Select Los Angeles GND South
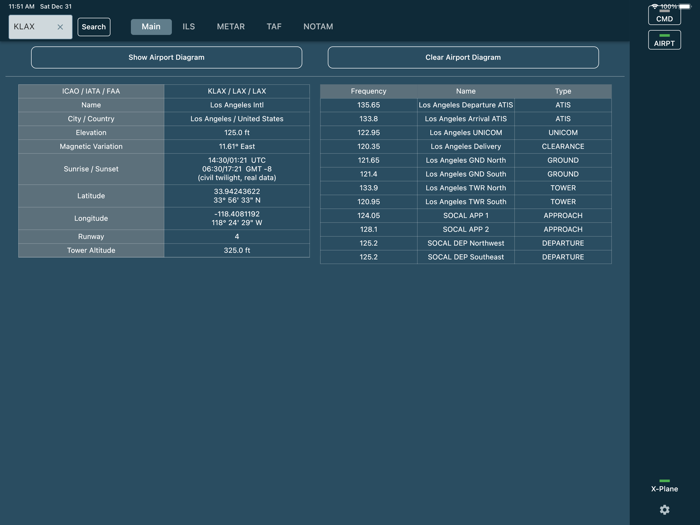The width and height of the screenshot is (700, 525). tap(466, 174)
